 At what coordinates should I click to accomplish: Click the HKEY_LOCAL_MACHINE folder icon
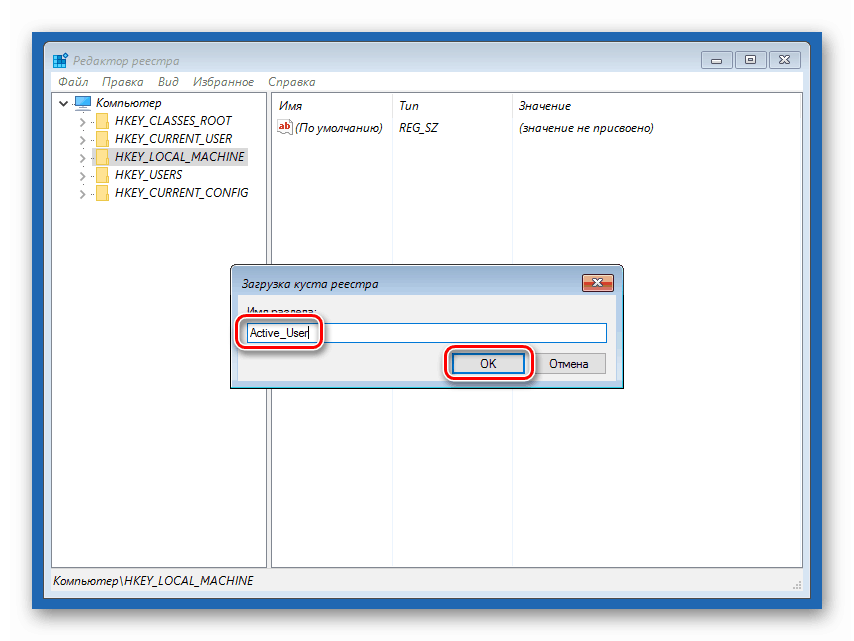(102, 157)
